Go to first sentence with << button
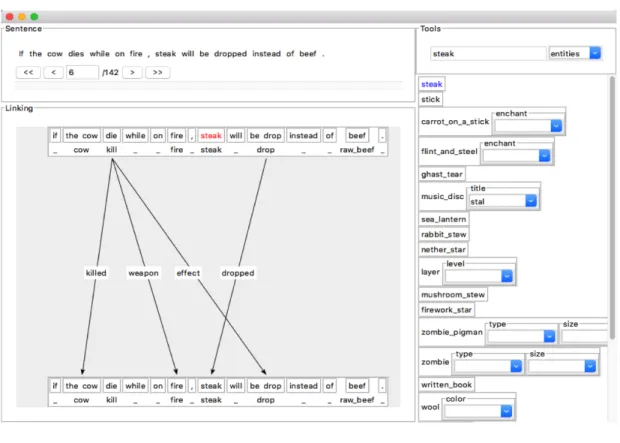Viewport: 620px width, 443px height. coord(28,72)
